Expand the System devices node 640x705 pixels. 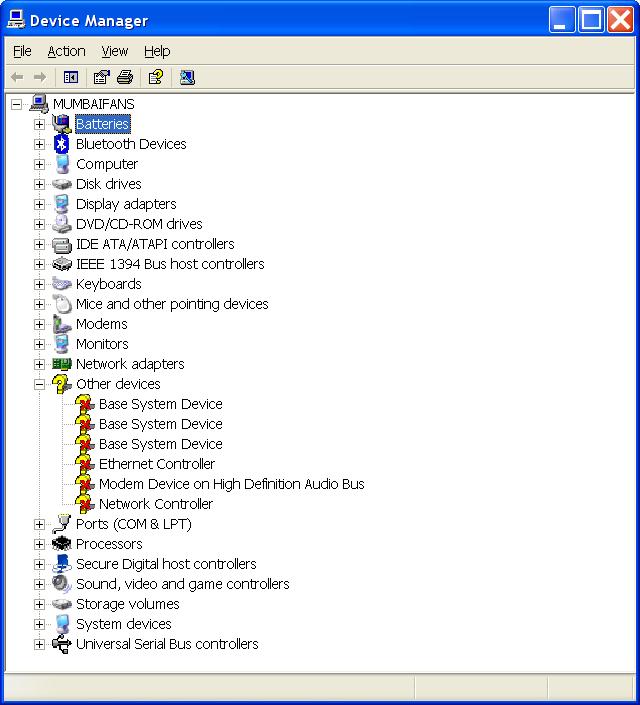(x=39, y=624)
